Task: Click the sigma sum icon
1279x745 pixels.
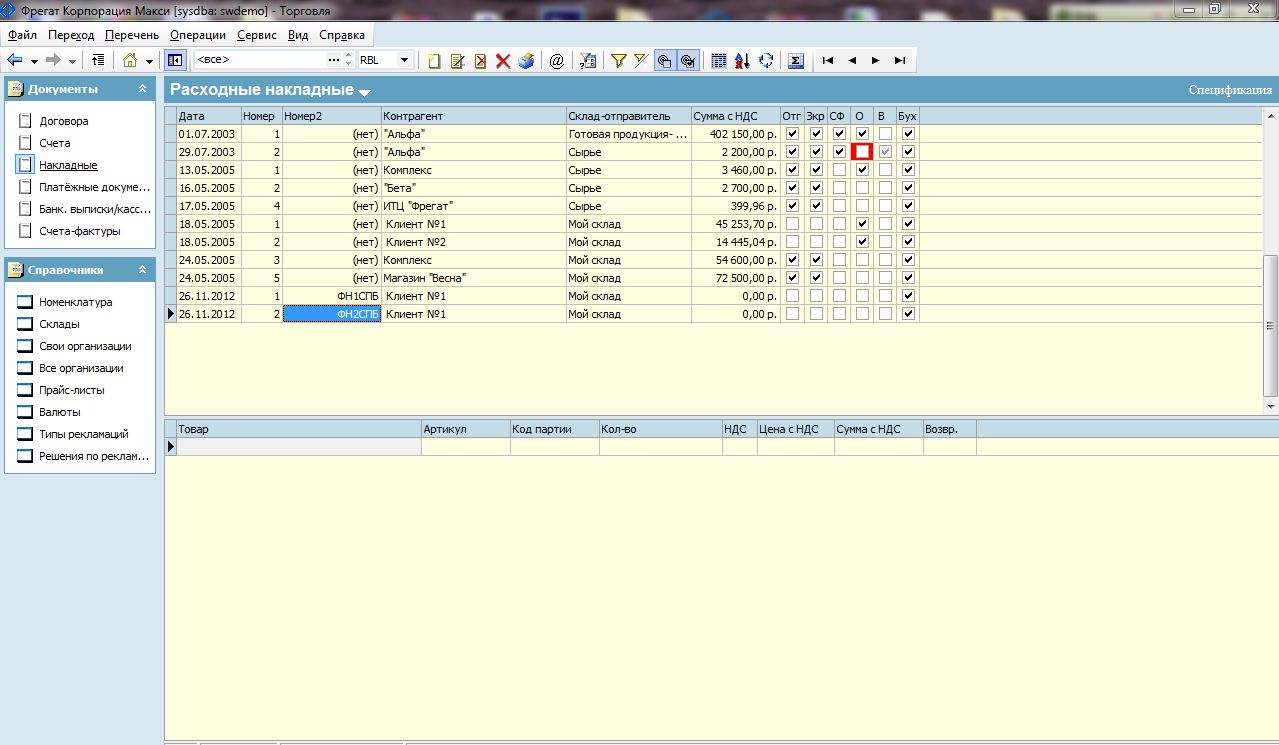Action: [796, 61]
